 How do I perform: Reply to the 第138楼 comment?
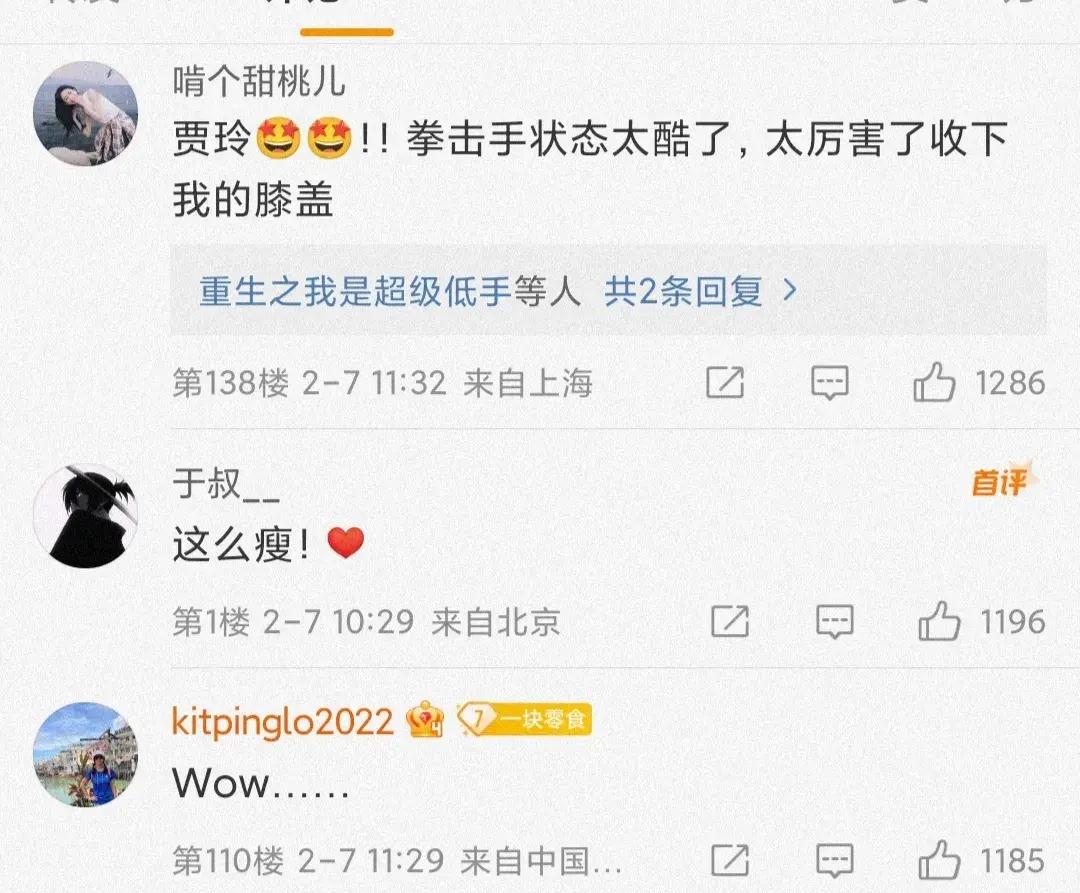click(830, 383)
